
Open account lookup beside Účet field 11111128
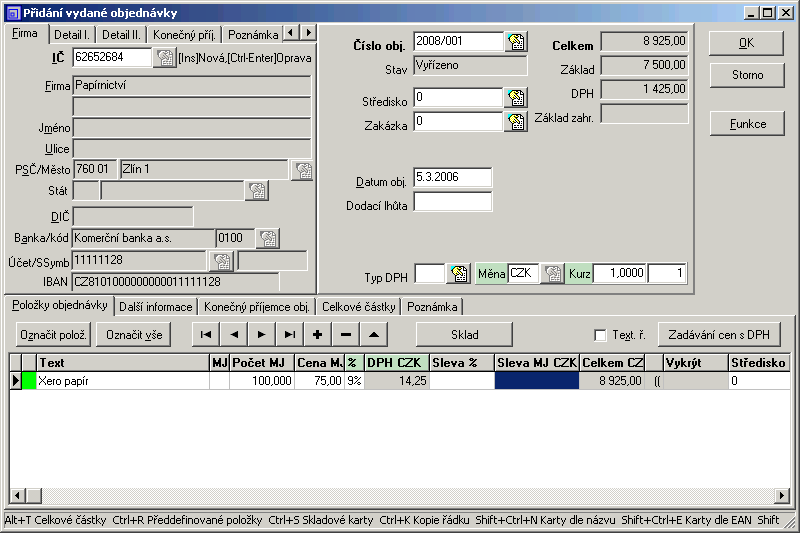coord(222,261)
